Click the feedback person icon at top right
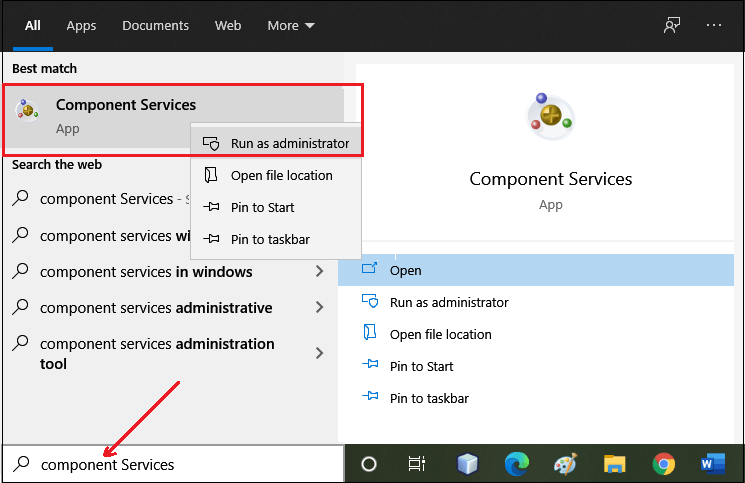This screenshot has height=483, width=745. pos(672,25)
